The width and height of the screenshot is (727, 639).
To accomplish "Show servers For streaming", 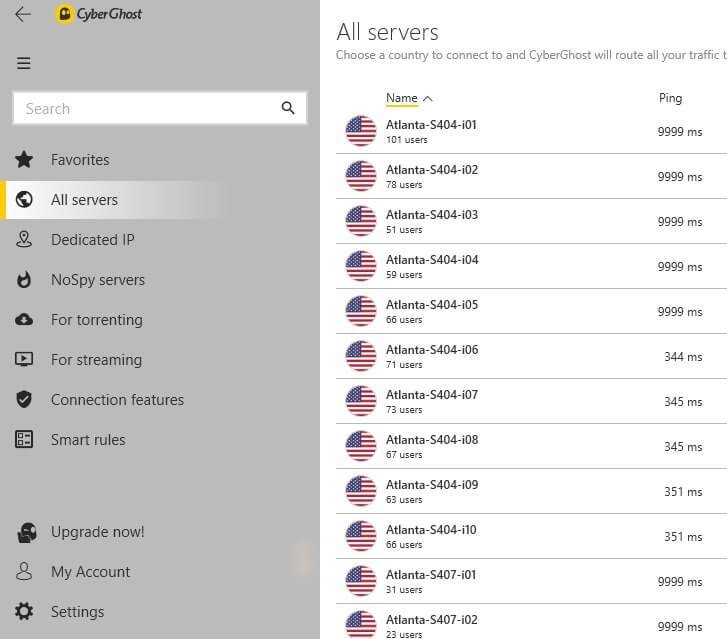I will (x=96, y=359).
